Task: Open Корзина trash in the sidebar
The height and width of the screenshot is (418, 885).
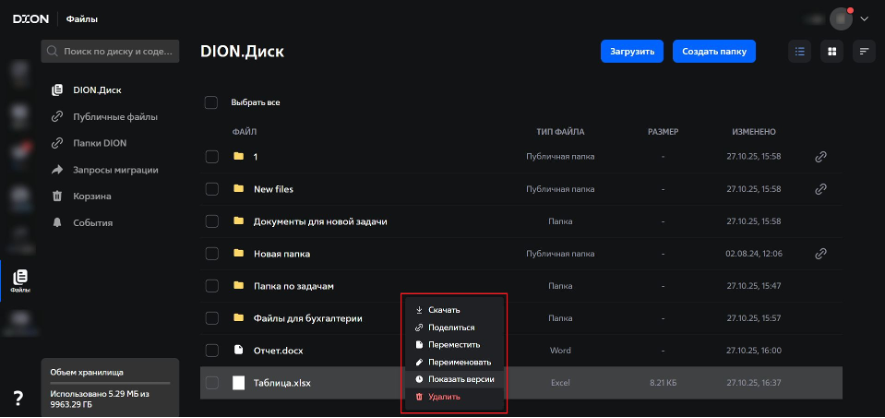Action: 92,196
